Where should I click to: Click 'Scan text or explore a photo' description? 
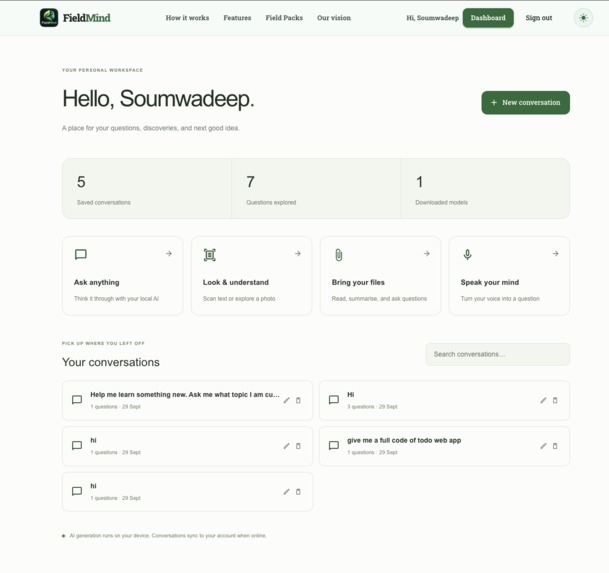click(x=239, y=299)
